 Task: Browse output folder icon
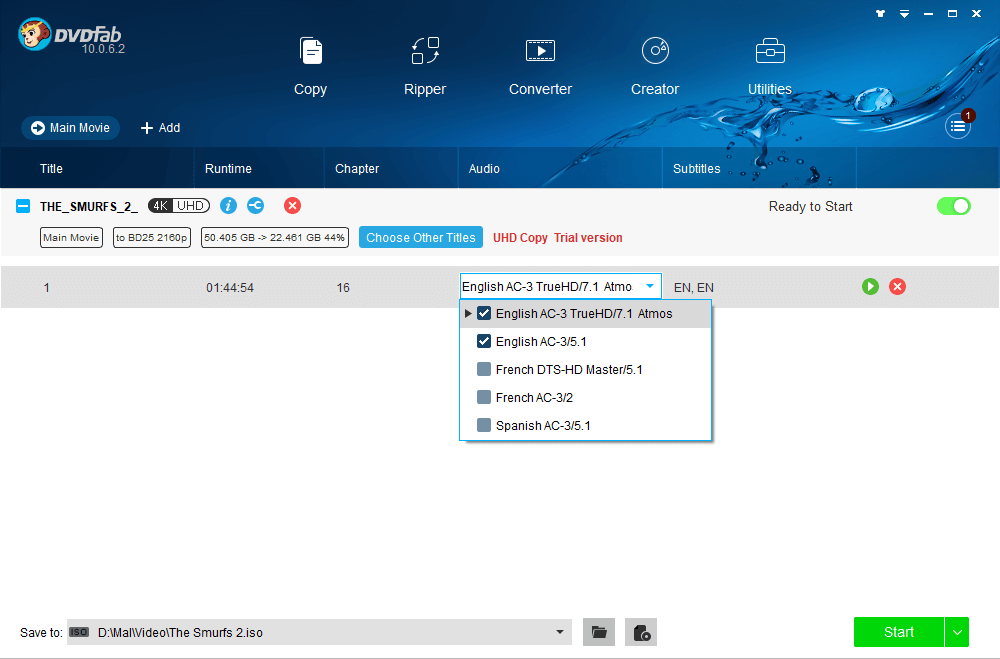click(x=599, y=632)
